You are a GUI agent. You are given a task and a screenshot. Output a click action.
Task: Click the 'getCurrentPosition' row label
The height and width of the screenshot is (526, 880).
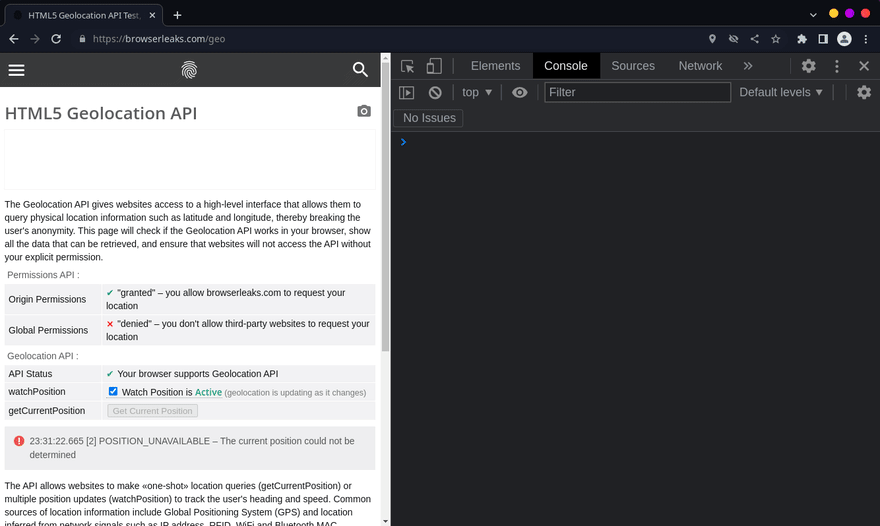click(x=47, y=411)
